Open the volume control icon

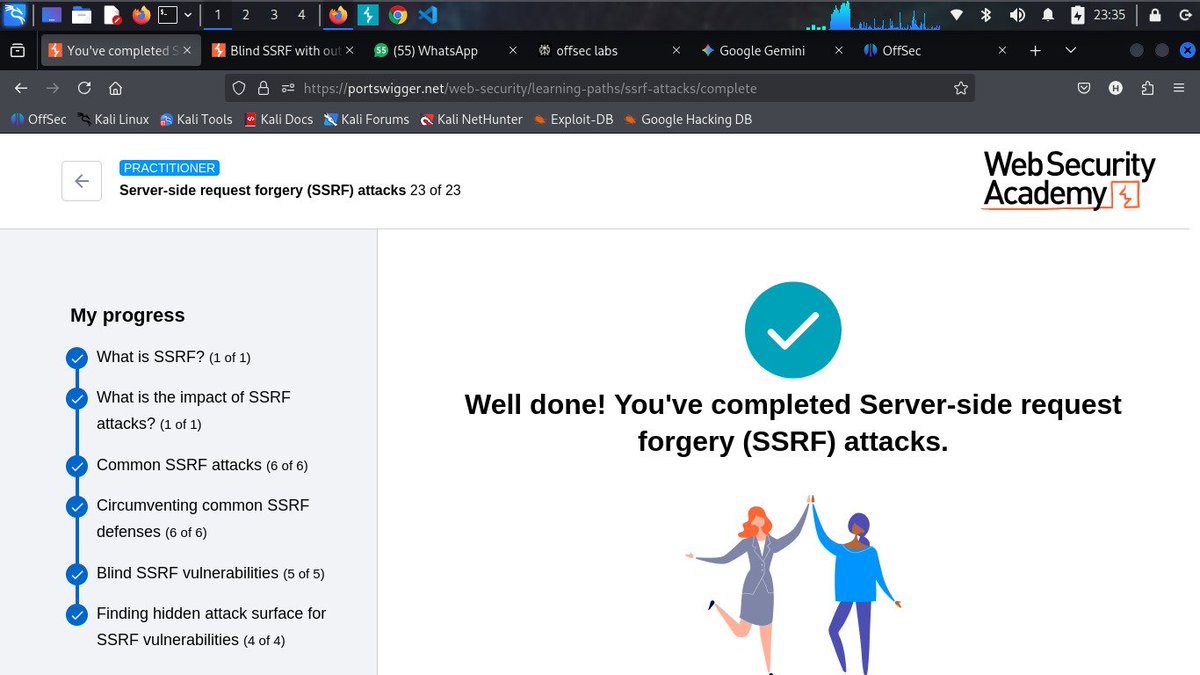point(1018,15)
